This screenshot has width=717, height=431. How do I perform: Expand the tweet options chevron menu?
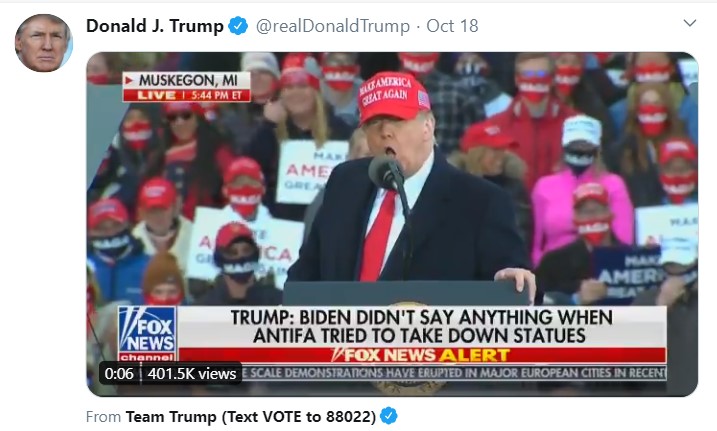pyautogui.click(x=690, y=23)
